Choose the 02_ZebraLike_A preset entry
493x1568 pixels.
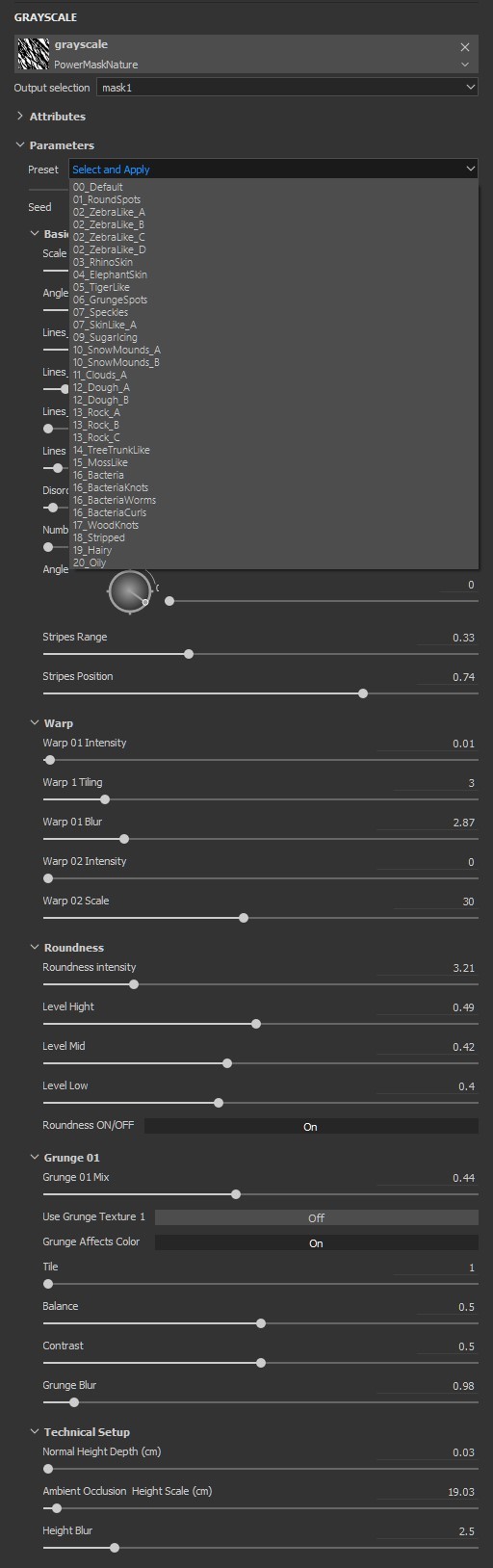109,212
